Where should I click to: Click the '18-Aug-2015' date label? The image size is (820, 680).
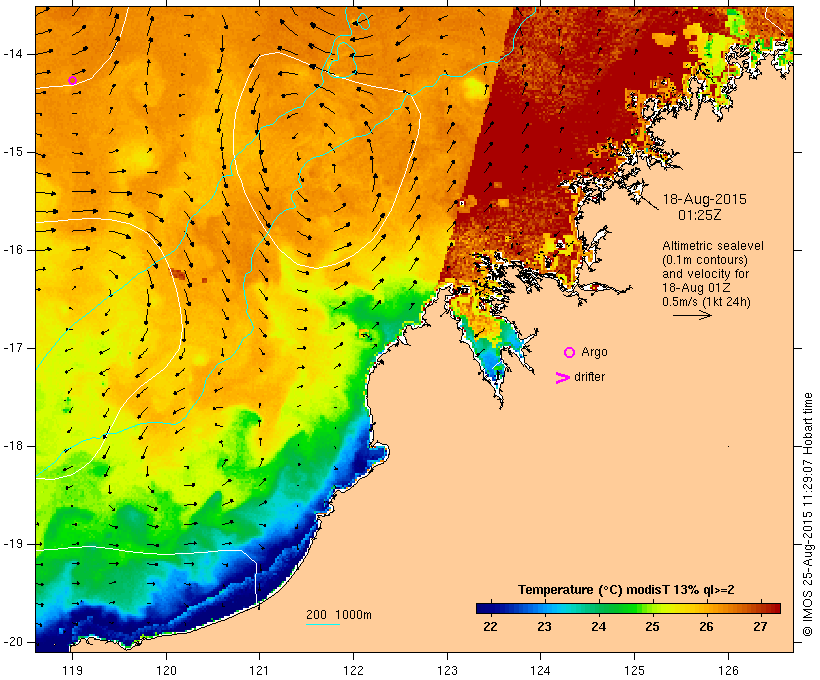[704, 199]
